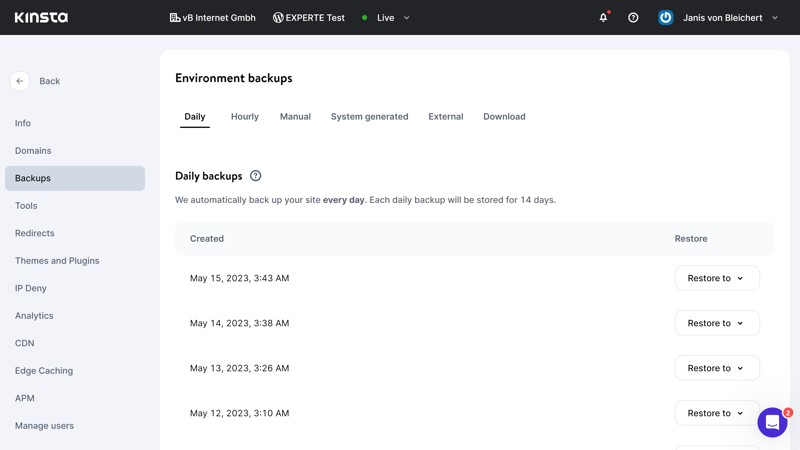800x450 pixels.
Task: Open Restore to for May 15 backup
Action: click(x=717, y=278)
